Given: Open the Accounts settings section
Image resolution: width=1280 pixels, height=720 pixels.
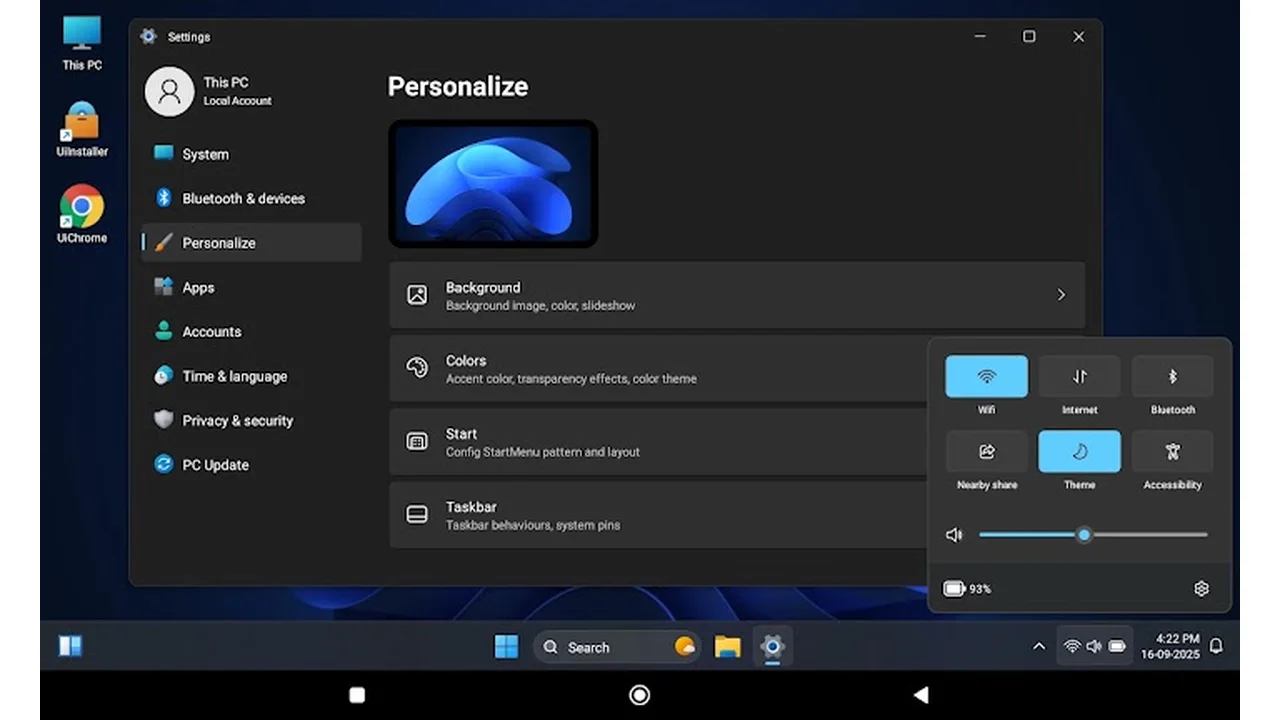Looking at the screenshot, I should tap(251, 331).
